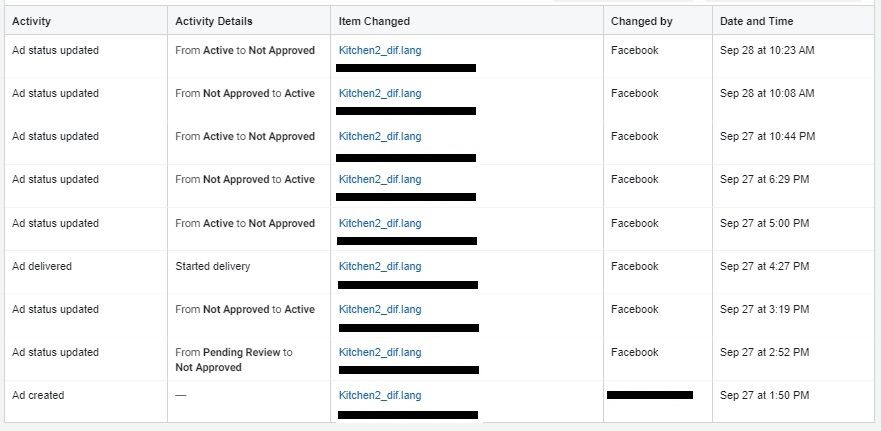Click the Activity column header
Screen dimensions: 881x431
[31, 21]
